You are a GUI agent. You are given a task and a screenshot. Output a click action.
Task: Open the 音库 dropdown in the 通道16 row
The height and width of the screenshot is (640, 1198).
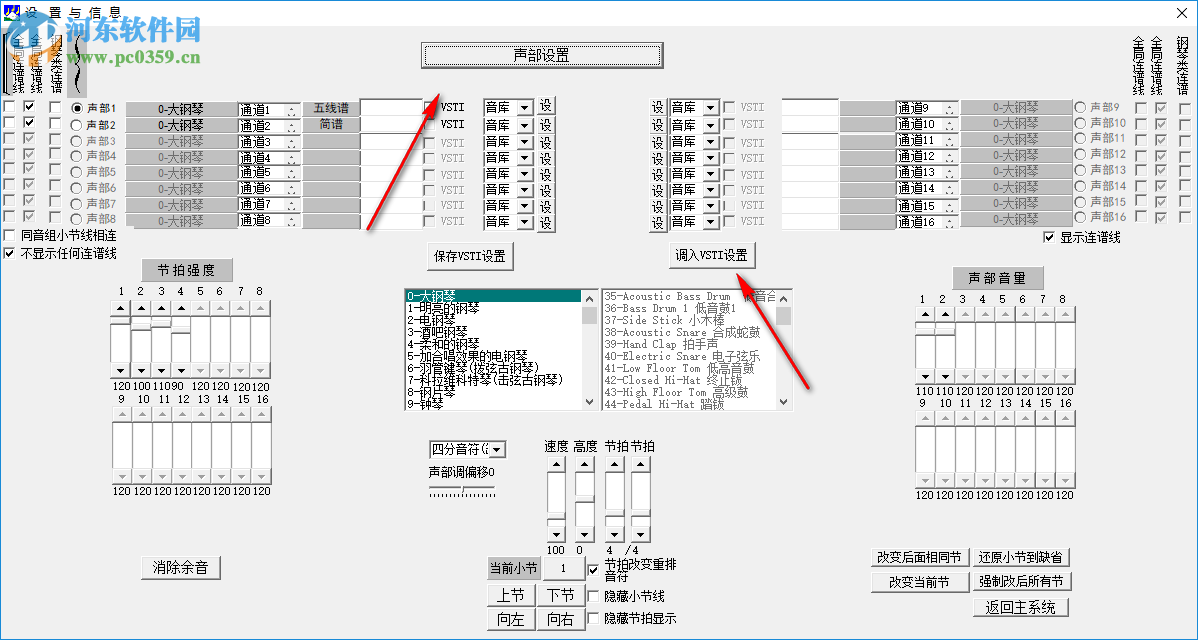[711, 222]
